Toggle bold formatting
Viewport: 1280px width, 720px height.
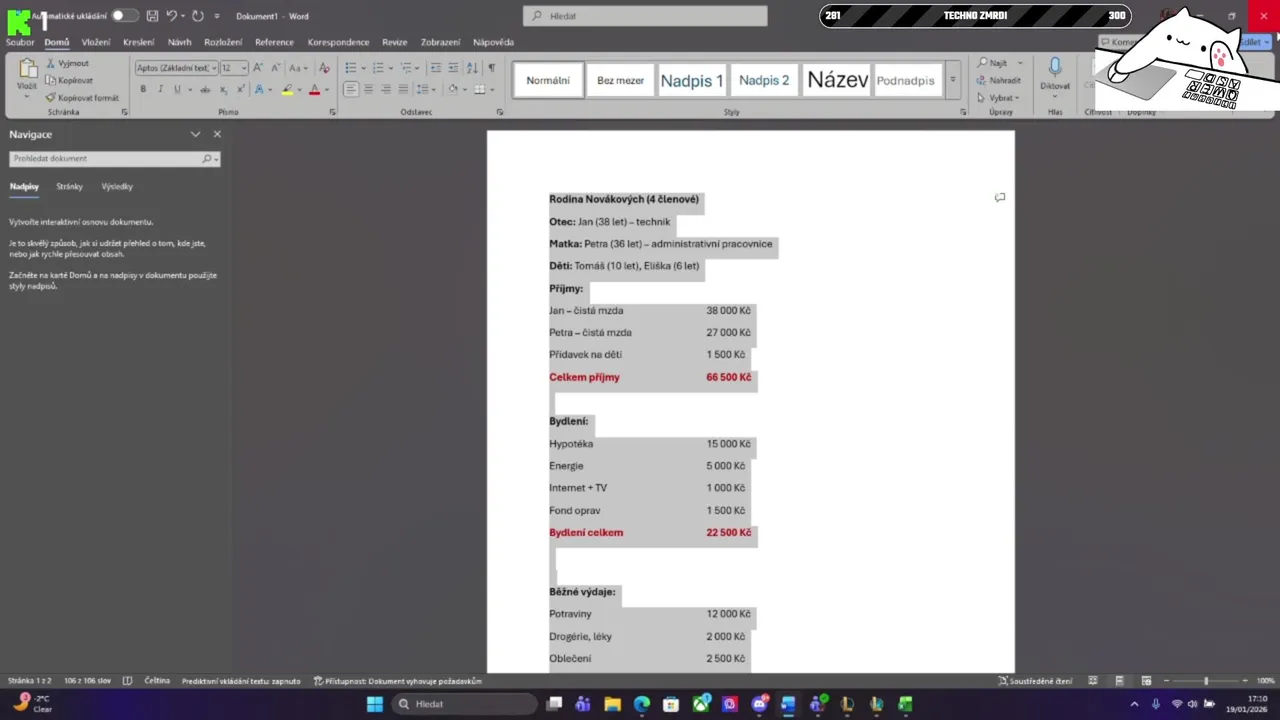click(x=143, y=89)
